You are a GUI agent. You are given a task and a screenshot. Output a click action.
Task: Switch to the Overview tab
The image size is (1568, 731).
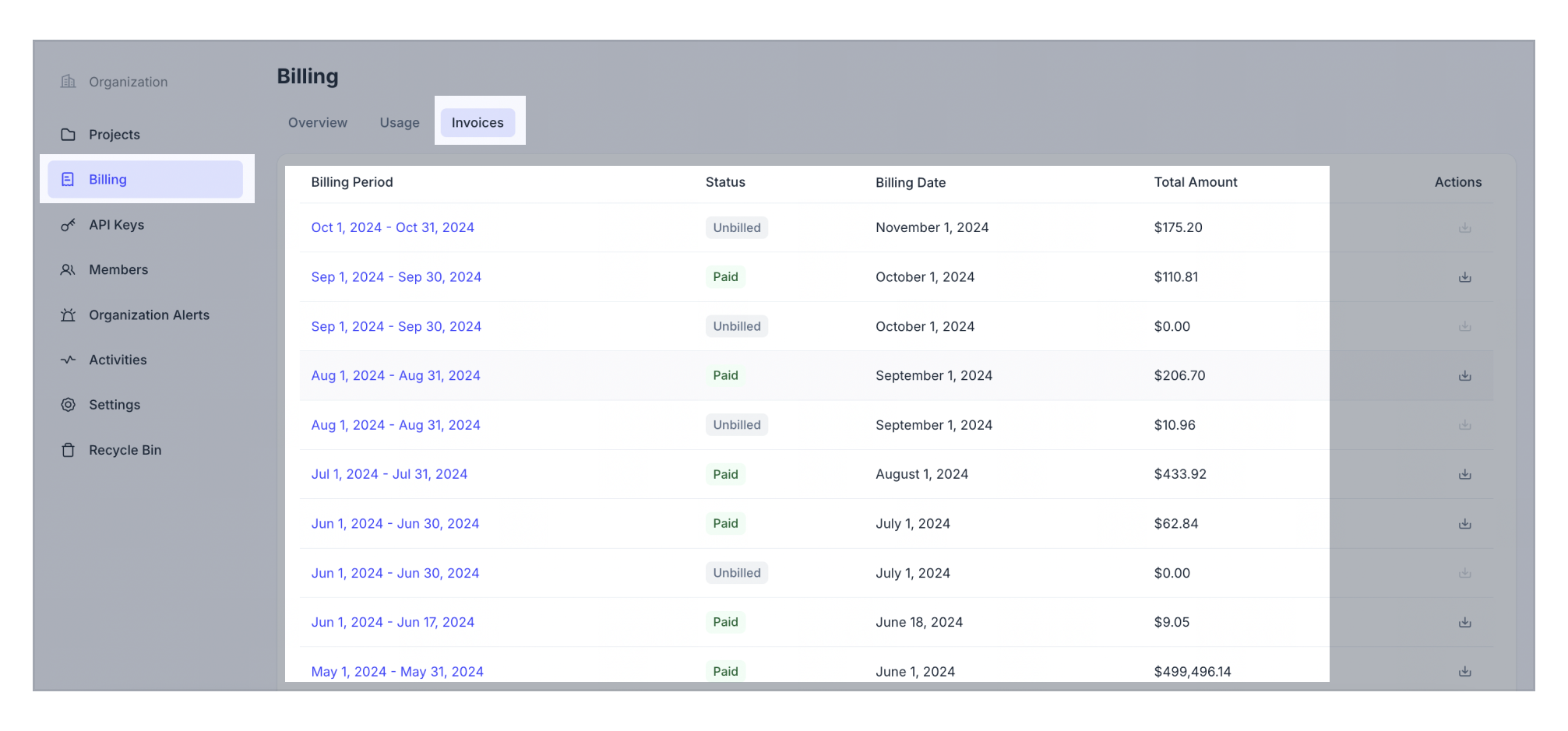[x=316, y=122]
